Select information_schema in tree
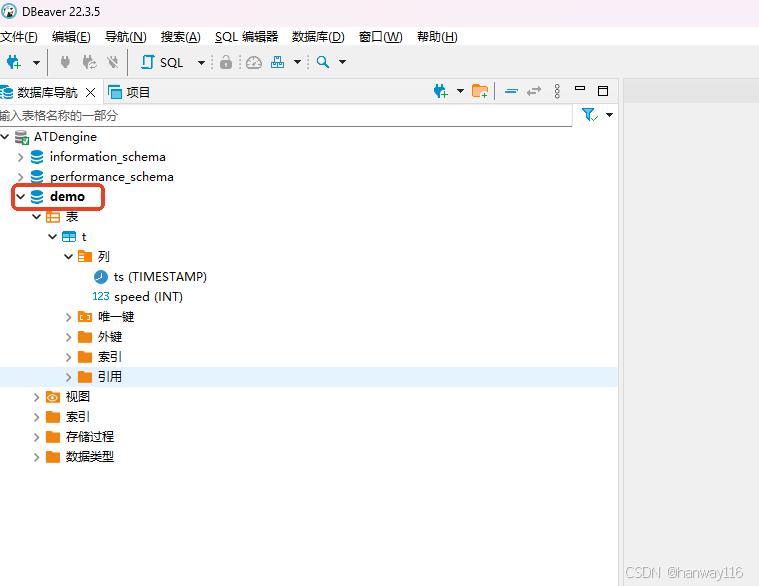The image size is (759, 586). coord(107,157)
